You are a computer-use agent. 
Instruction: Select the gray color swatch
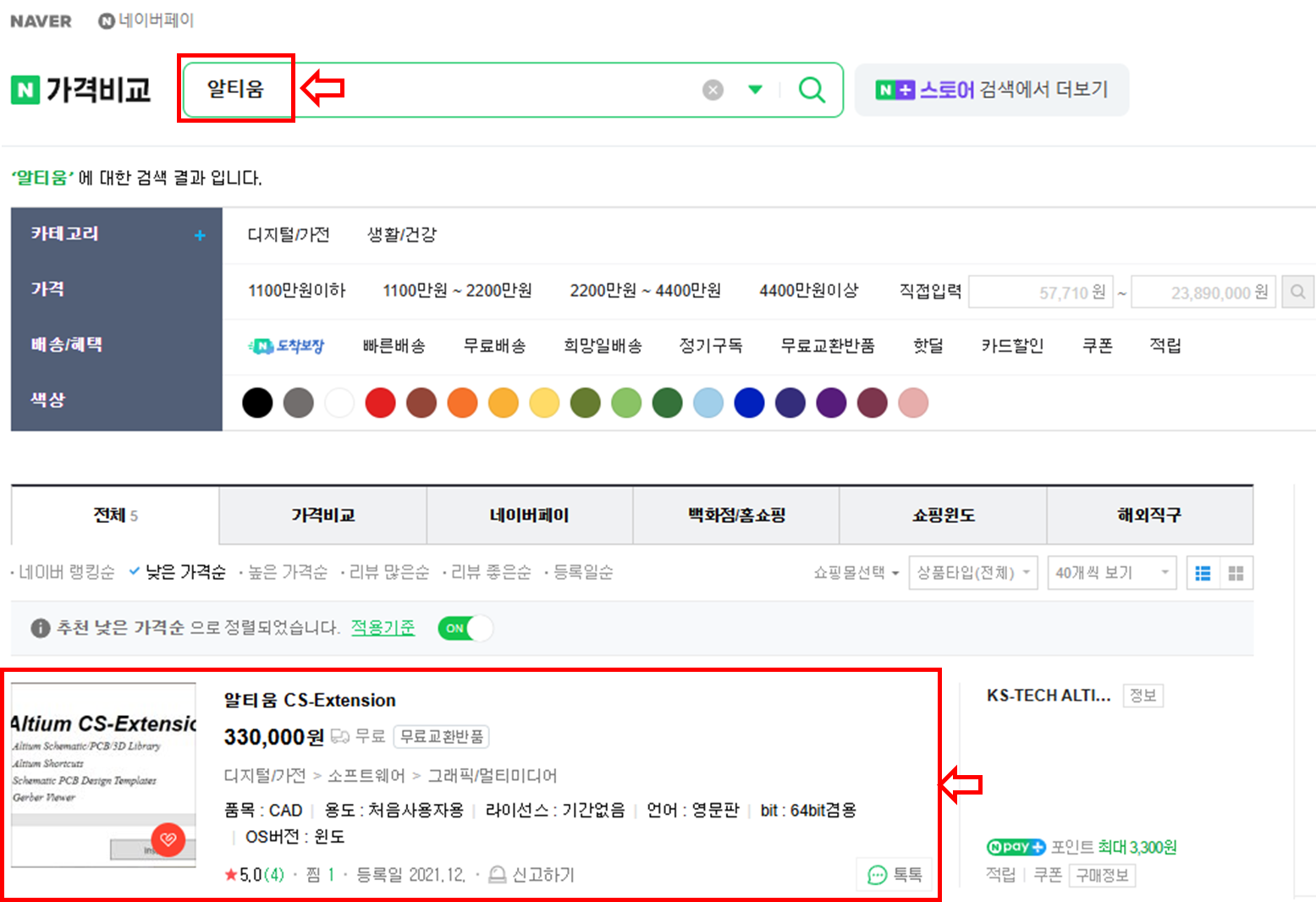pyautogui.click(x=298, y=403)
